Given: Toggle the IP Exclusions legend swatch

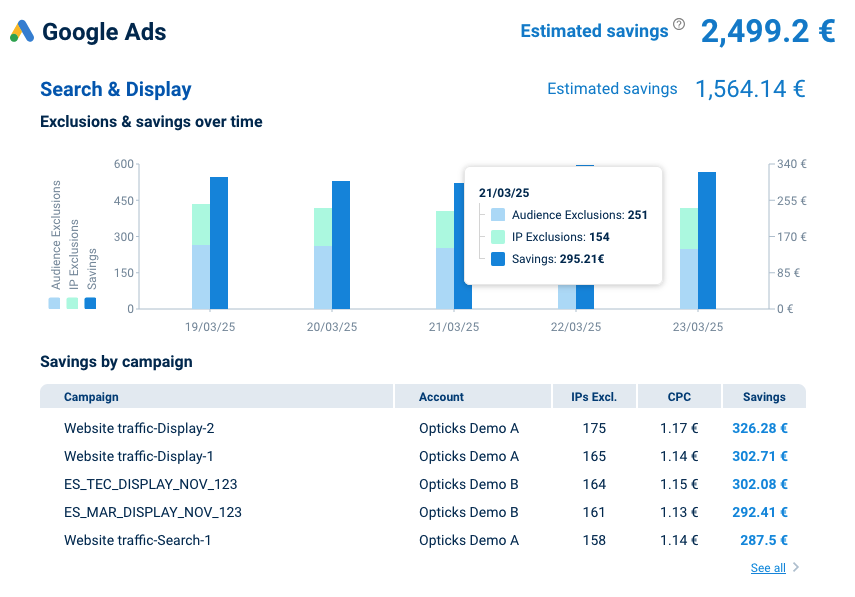Looking at the screenshot, I should click(72, 303).
